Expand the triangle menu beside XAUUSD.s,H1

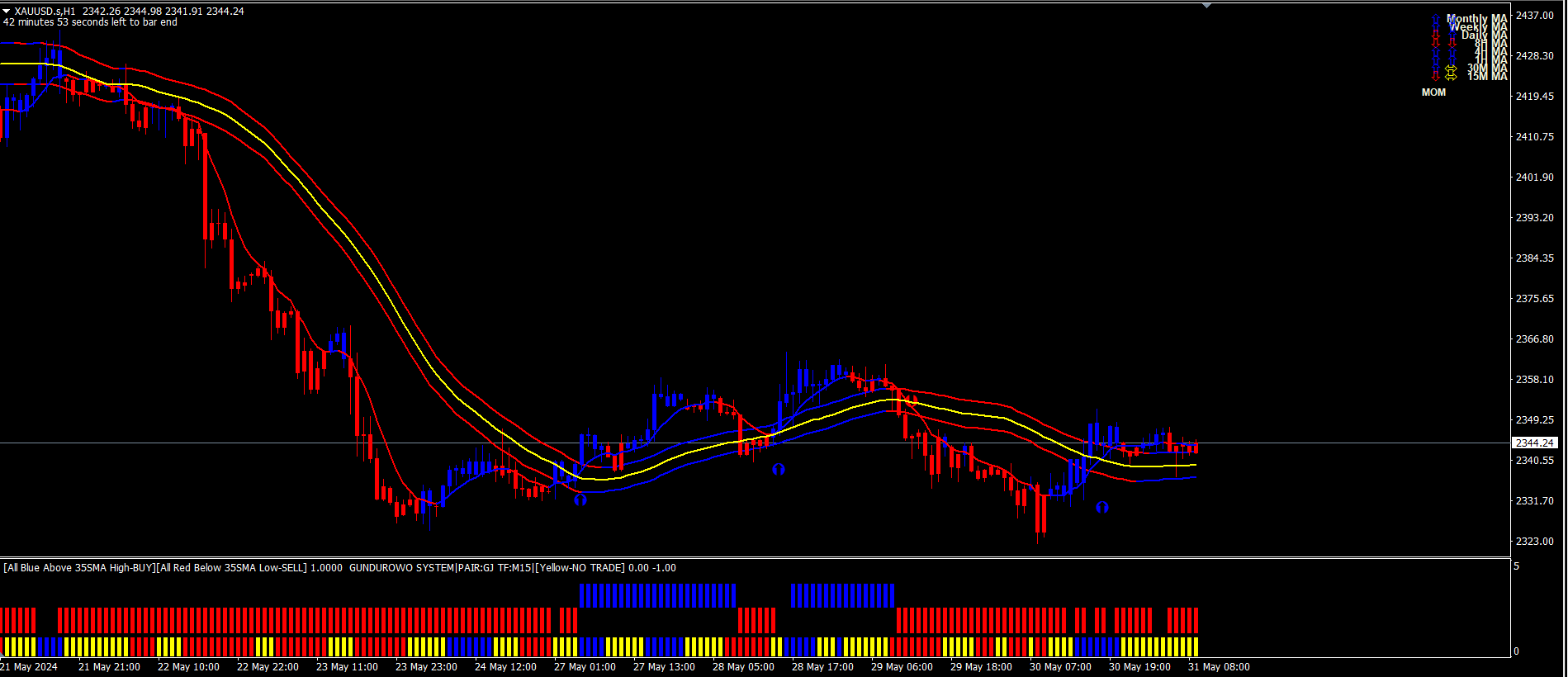[7, 12]
